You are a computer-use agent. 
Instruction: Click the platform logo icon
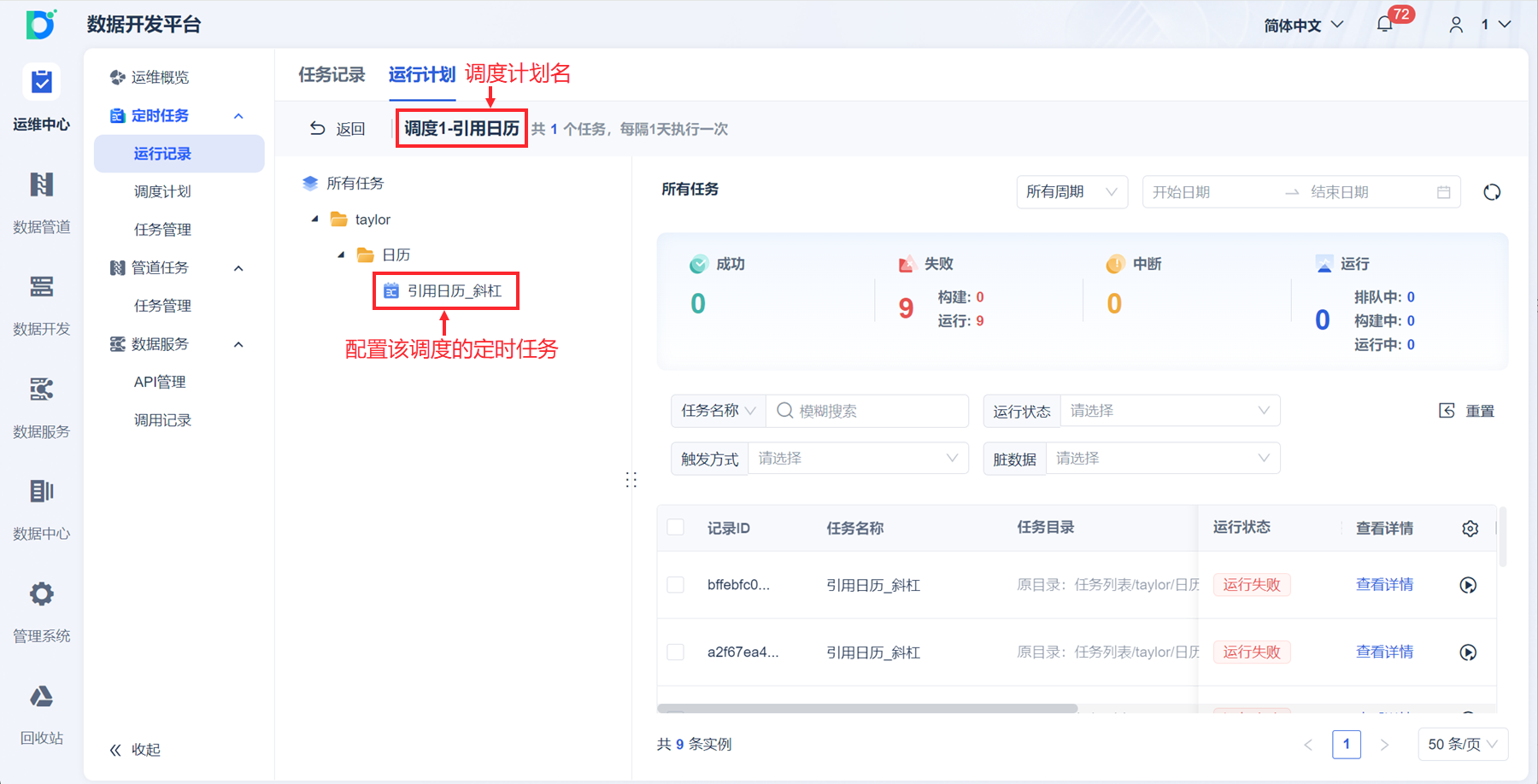pyautogui.click(x=41, y=24)
